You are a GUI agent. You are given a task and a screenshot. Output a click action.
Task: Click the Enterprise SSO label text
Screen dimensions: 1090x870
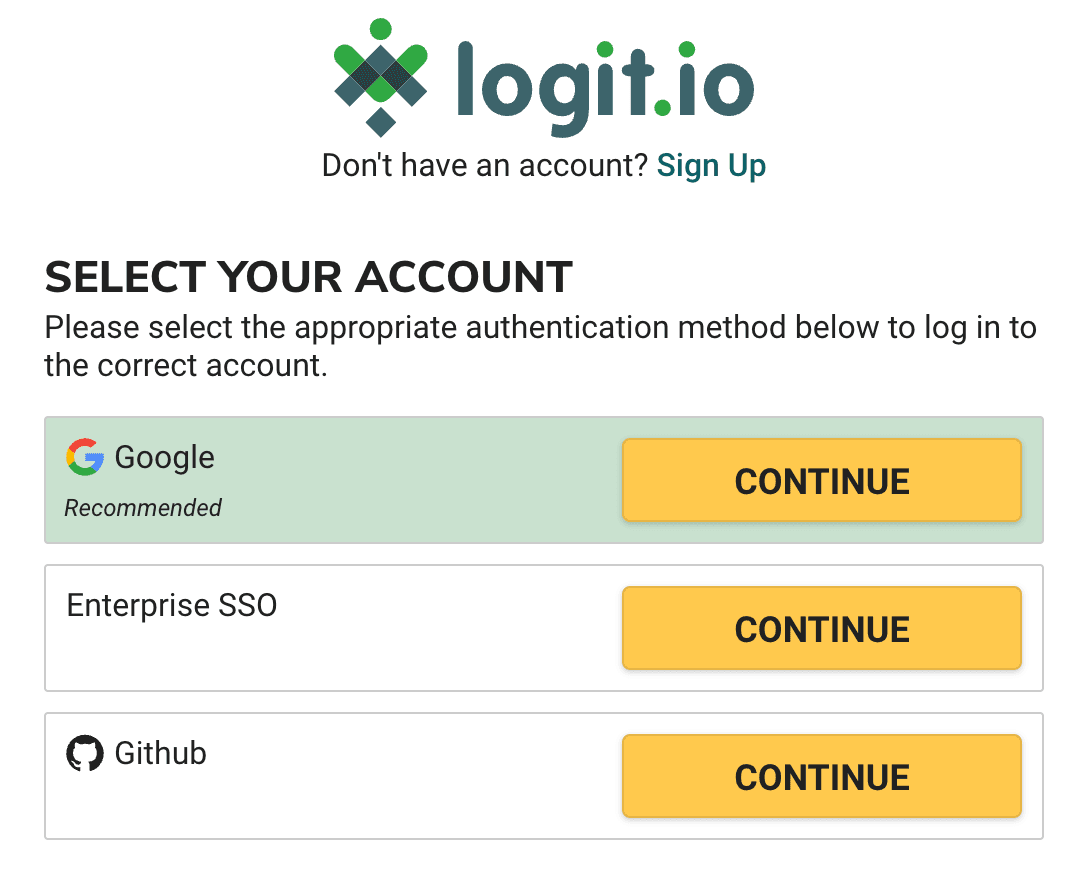[171, 605]
